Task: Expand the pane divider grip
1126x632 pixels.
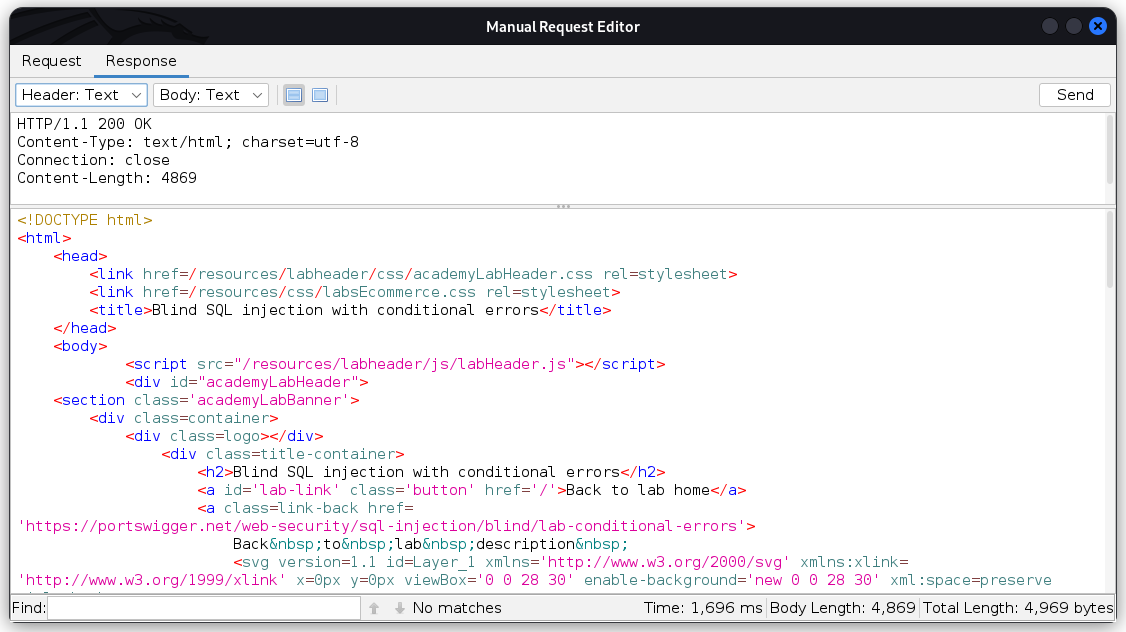Action: point(563,206)
